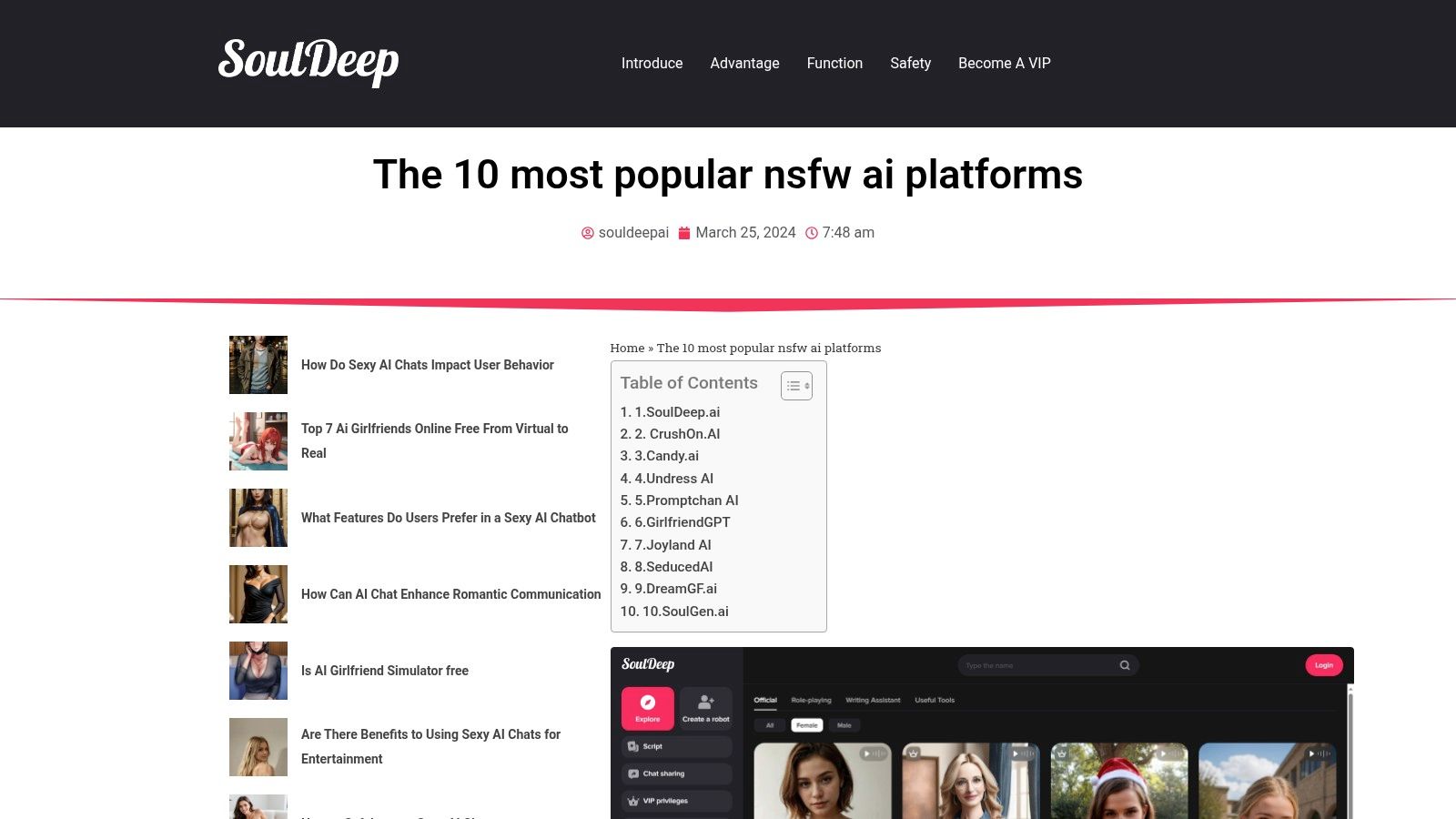Click the Script item in embedded sidebar

tap(677, 746)
